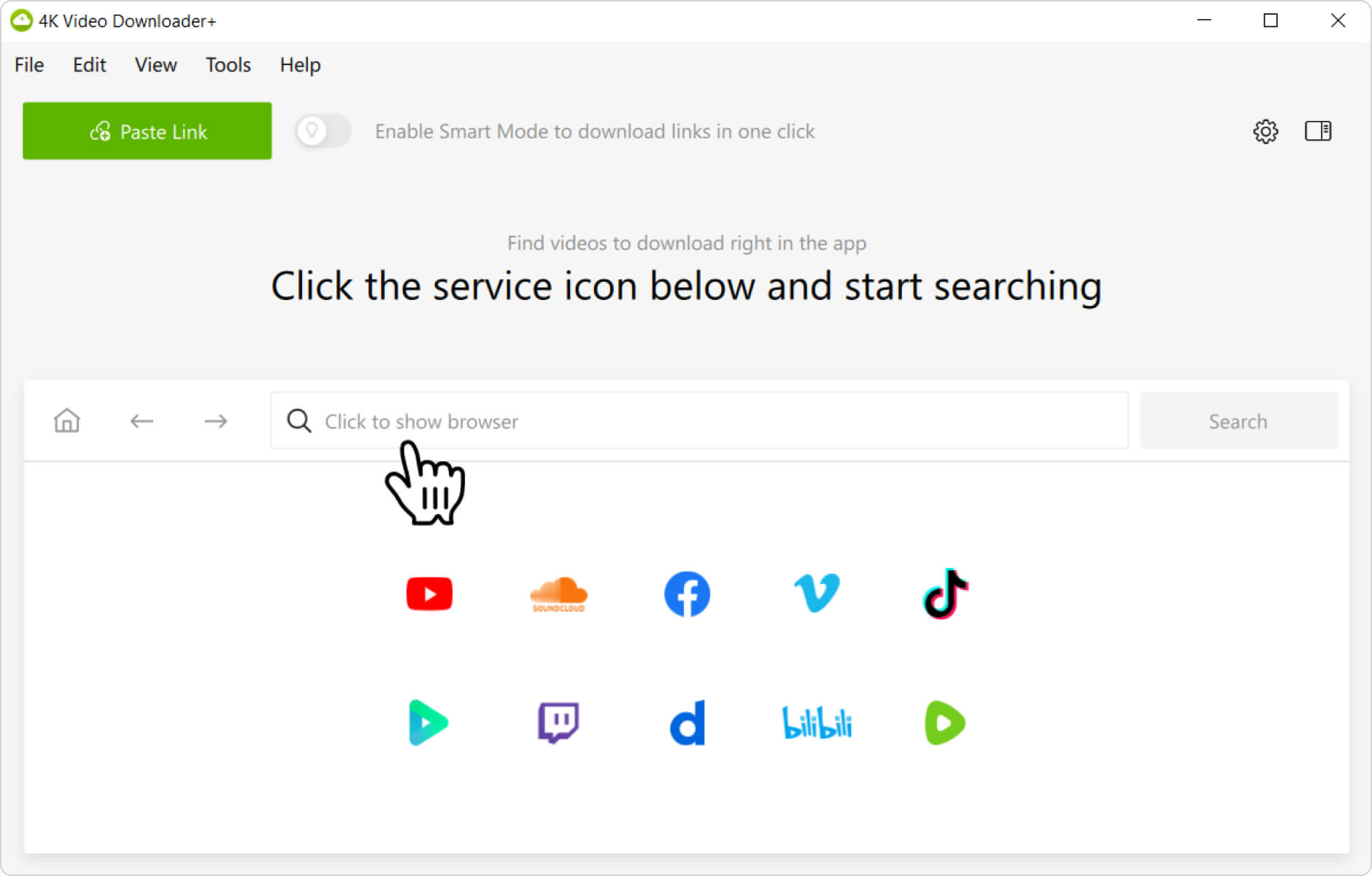Viewport: 1372px width, 876px height.
Task: Open the File menu
Action: 29,65
